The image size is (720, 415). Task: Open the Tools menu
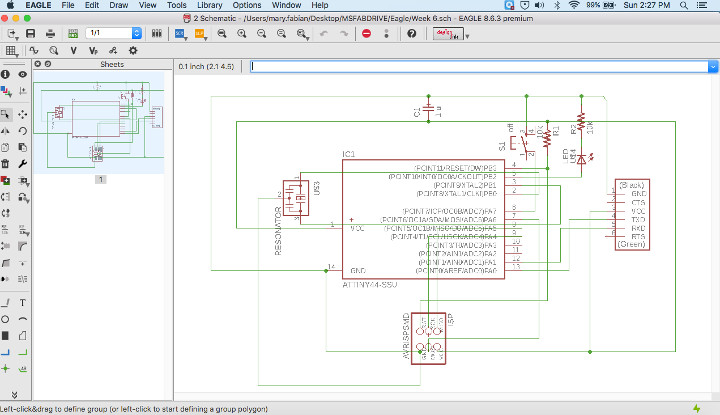(176, 5)
